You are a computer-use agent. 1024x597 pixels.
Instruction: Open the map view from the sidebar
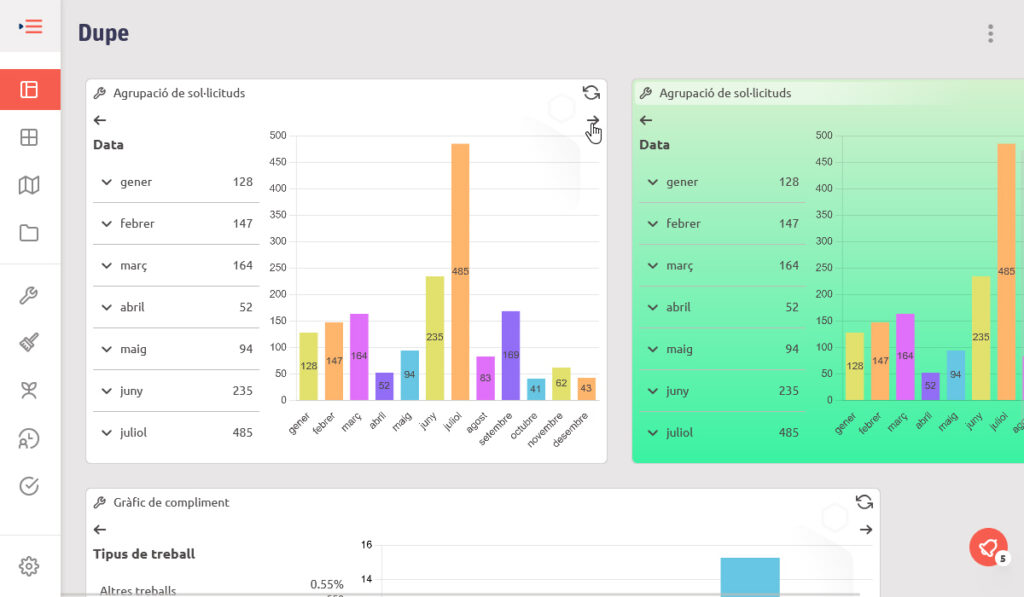(29, 185)
